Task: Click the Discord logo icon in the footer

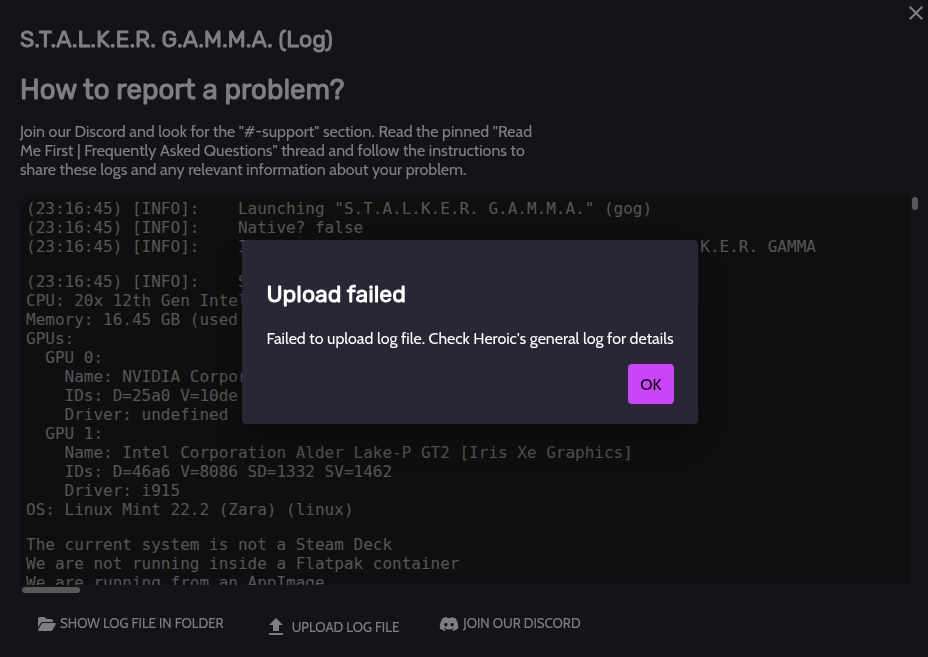Action: click(x=449, y=623)
